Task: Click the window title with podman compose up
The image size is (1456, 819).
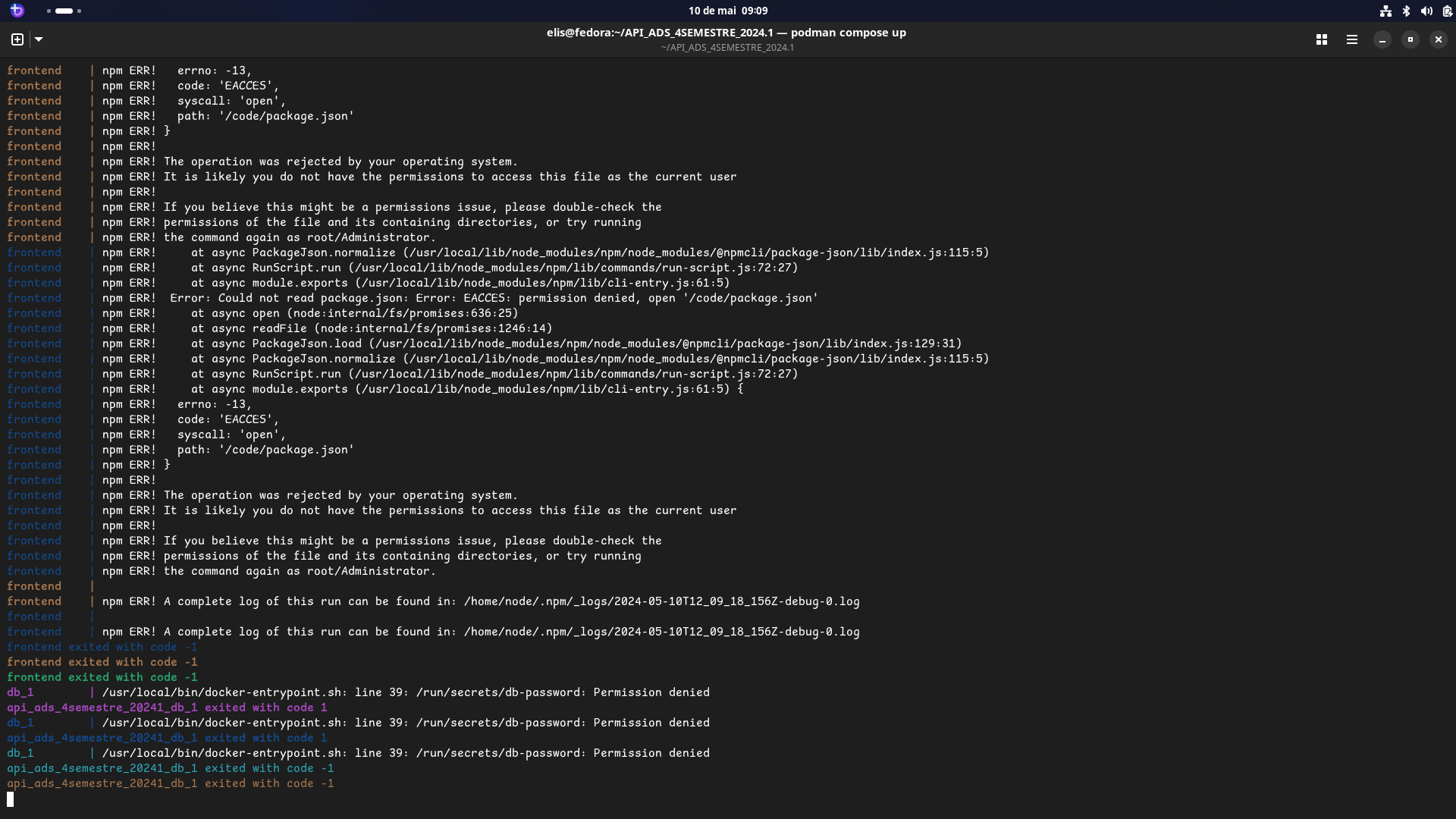Action: tap(726, 33)
